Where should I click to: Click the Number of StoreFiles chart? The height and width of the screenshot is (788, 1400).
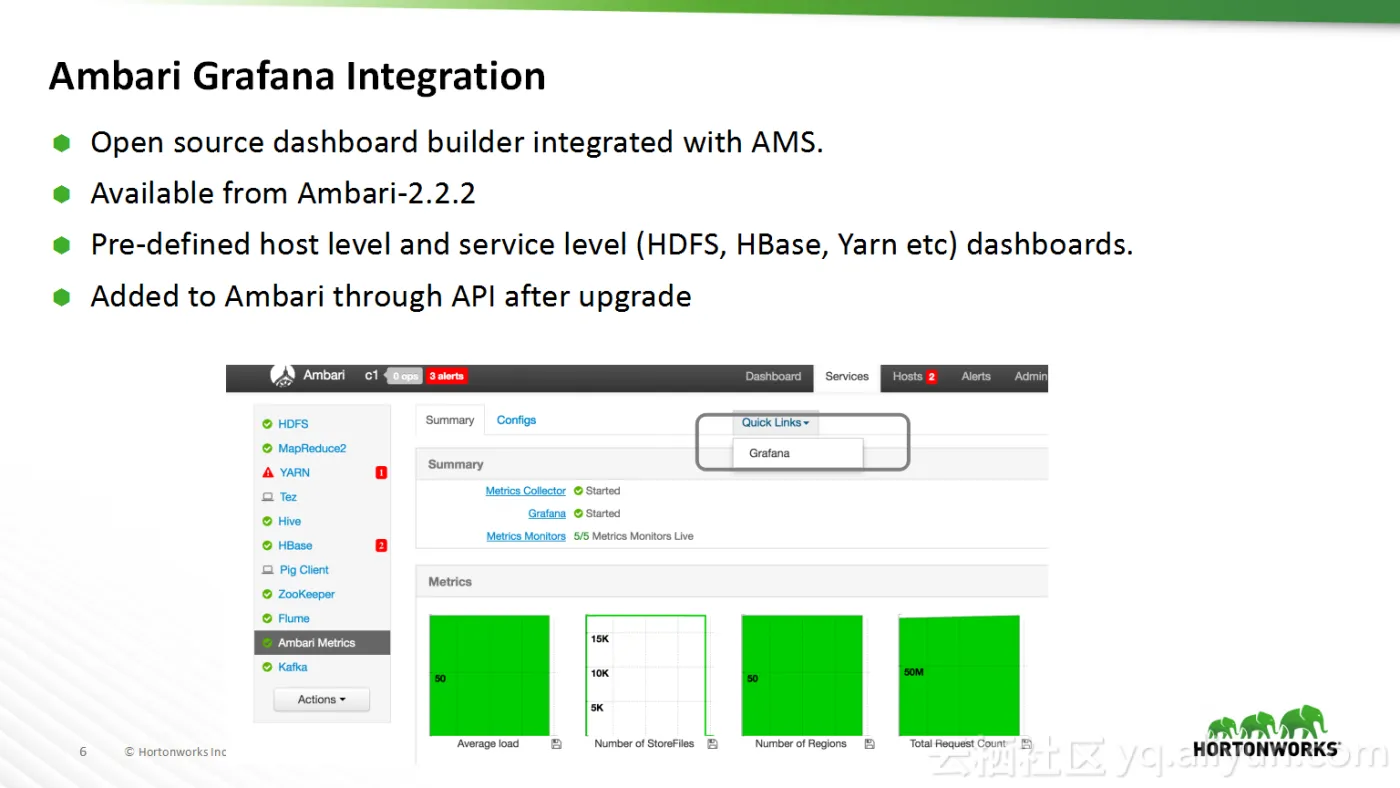646,676
